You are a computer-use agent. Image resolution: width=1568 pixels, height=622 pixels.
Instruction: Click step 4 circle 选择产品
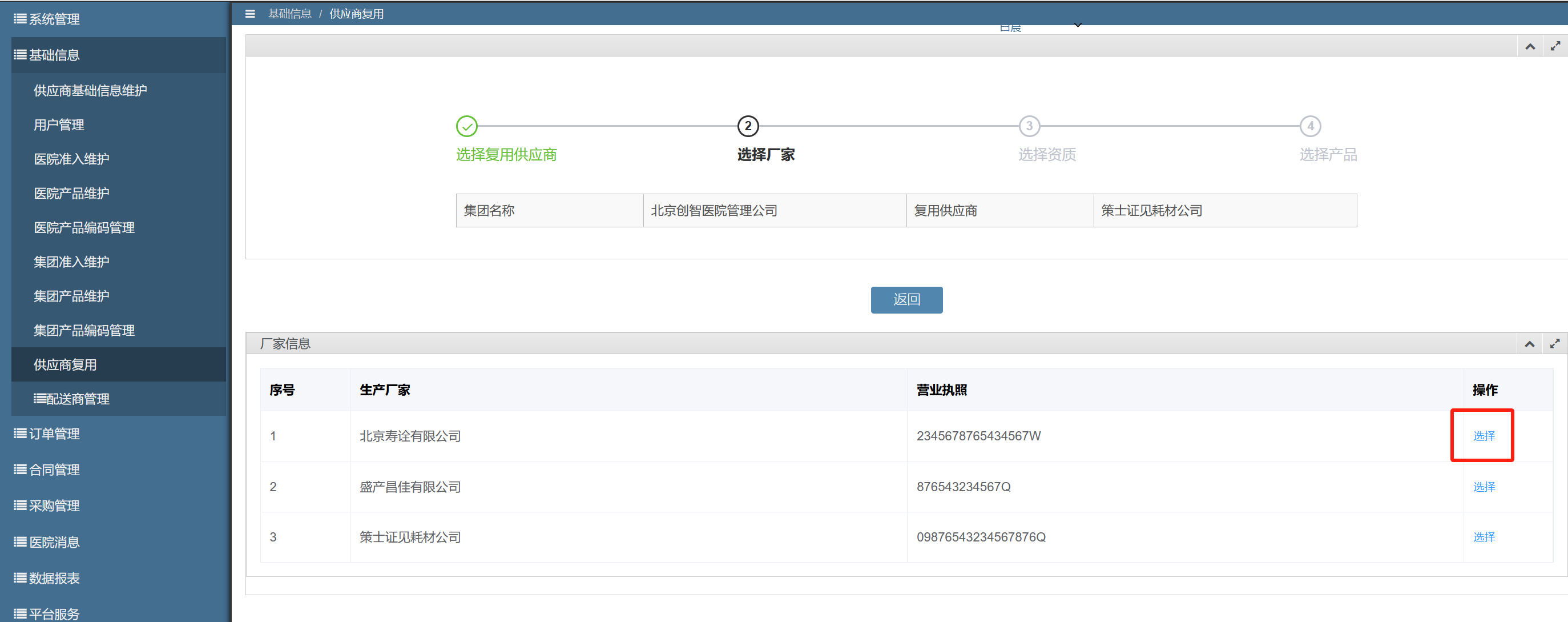point(1311,126)
